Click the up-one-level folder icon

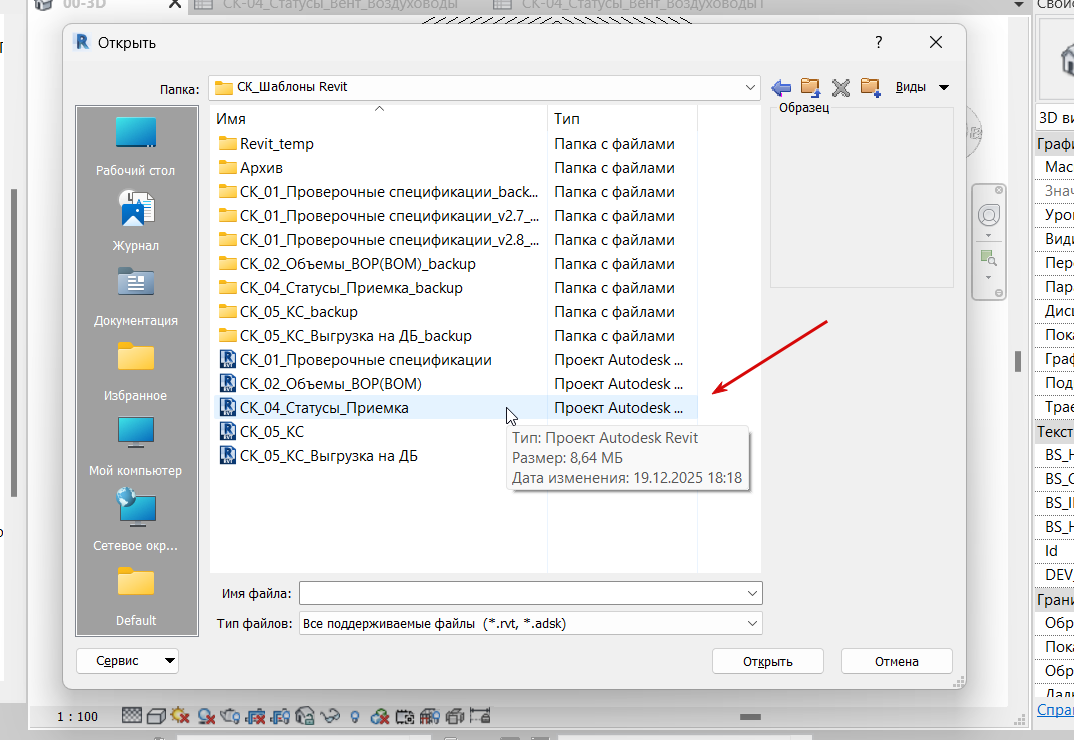coord(811,87)
